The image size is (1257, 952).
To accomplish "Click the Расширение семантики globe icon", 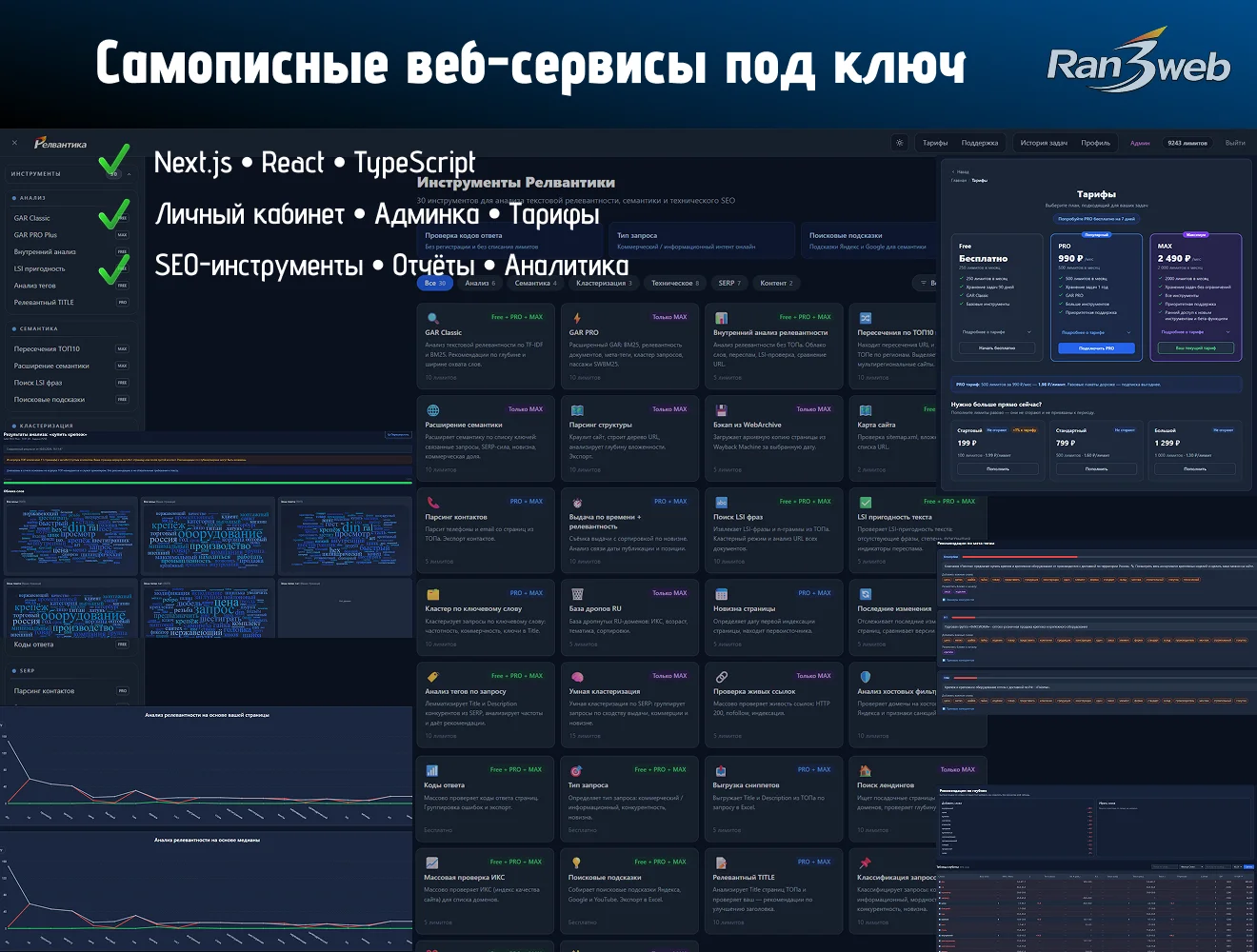I will [432, 410].
